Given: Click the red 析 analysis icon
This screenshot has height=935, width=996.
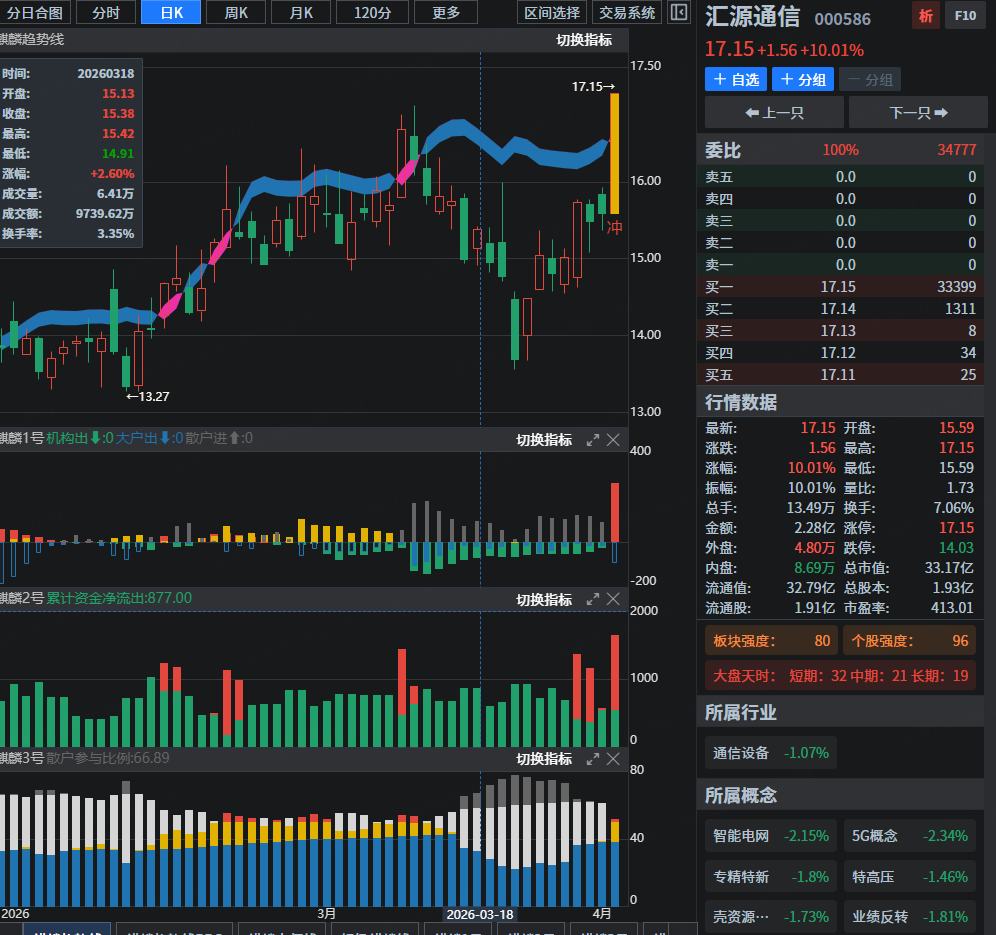Looking at the screenshot, I should 925,16.
